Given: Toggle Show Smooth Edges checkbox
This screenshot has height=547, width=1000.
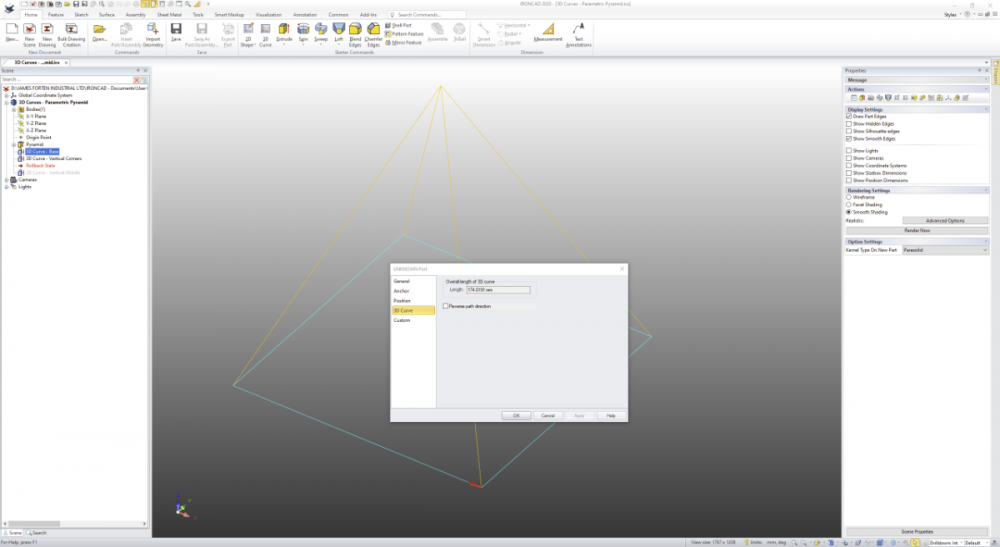Looking at the screenshot, I should 849,138.
